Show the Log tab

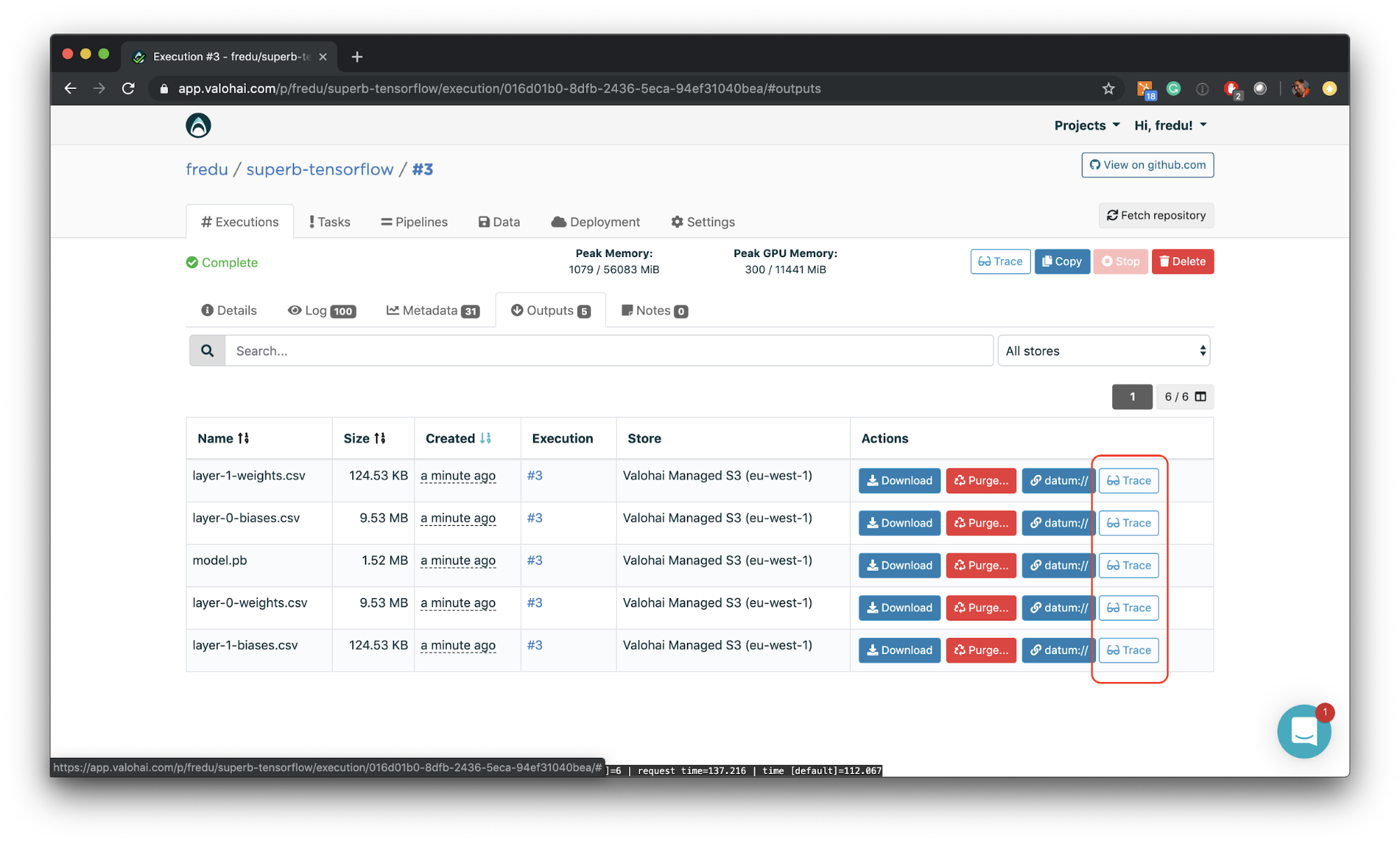click(321, 310)
